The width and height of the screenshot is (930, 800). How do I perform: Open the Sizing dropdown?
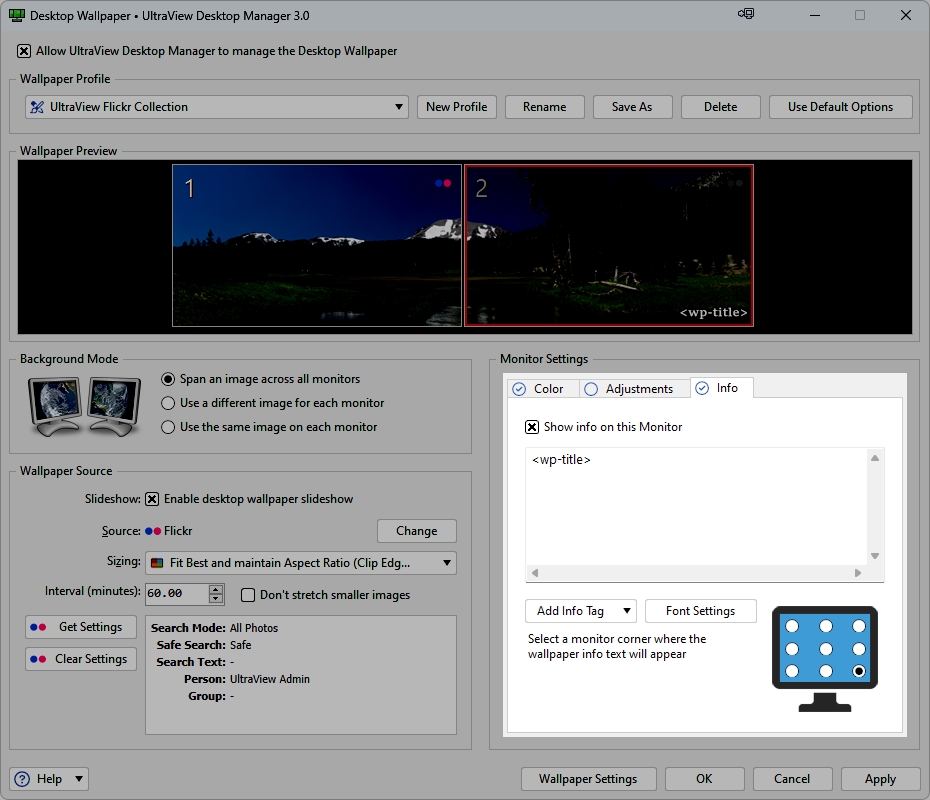tap(446, 563)
